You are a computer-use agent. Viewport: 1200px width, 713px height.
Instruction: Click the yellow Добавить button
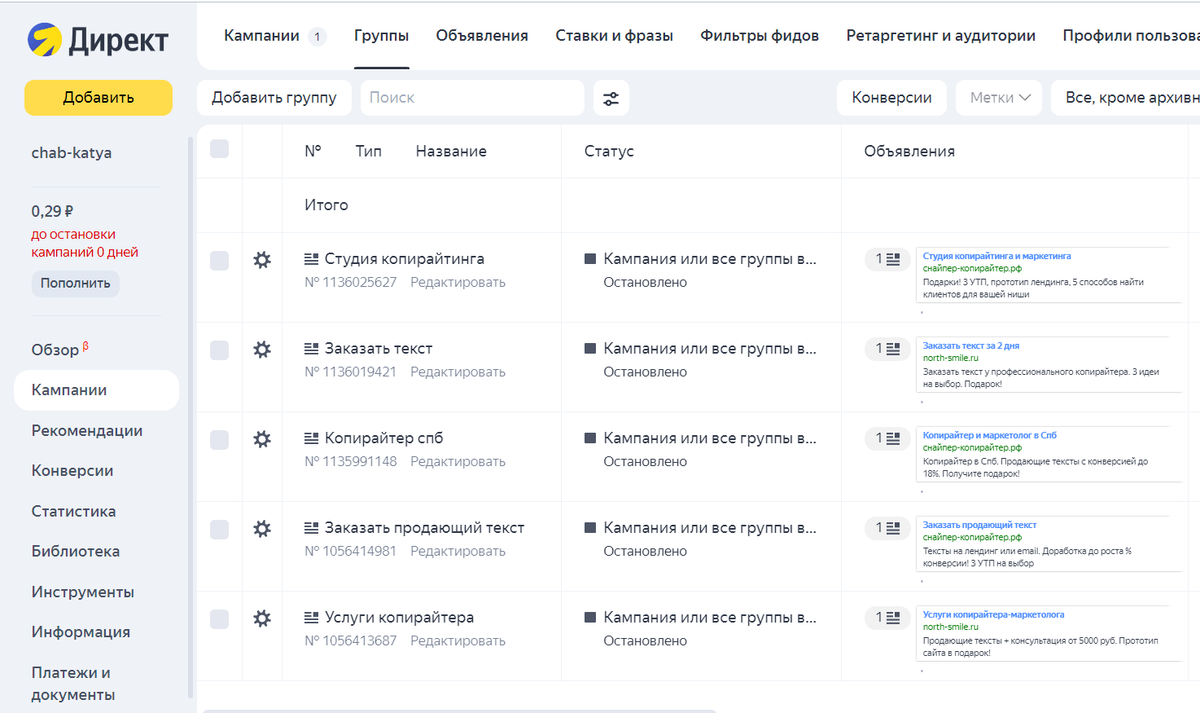pos(98,98)
